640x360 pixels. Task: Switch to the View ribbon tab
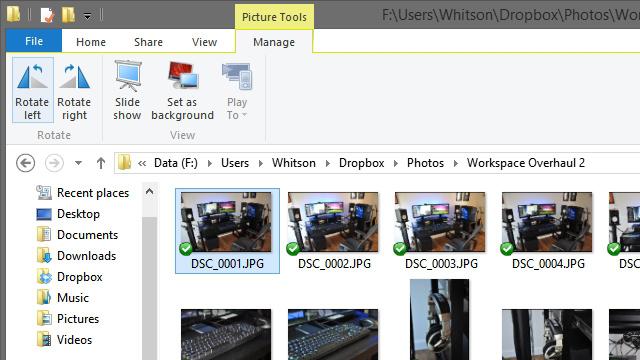pos(204,42)
